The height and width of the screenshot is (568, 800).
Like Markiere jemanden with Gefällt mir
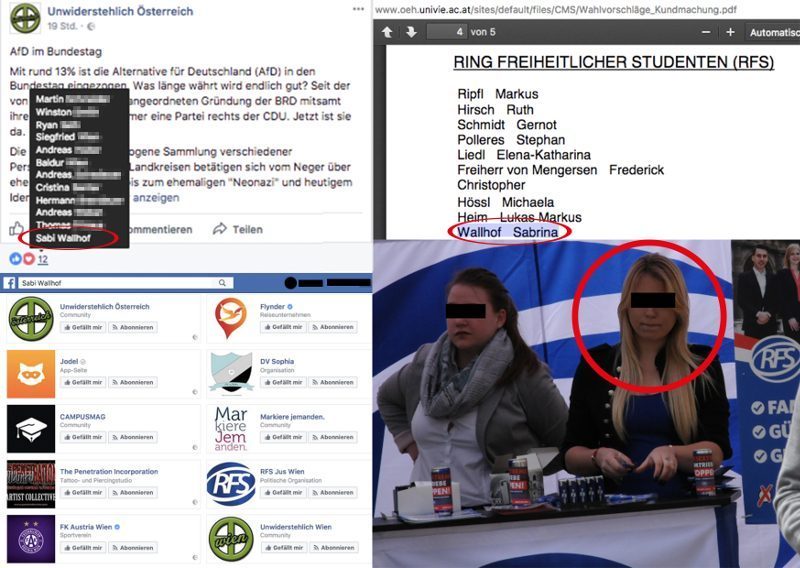point(283,437)
